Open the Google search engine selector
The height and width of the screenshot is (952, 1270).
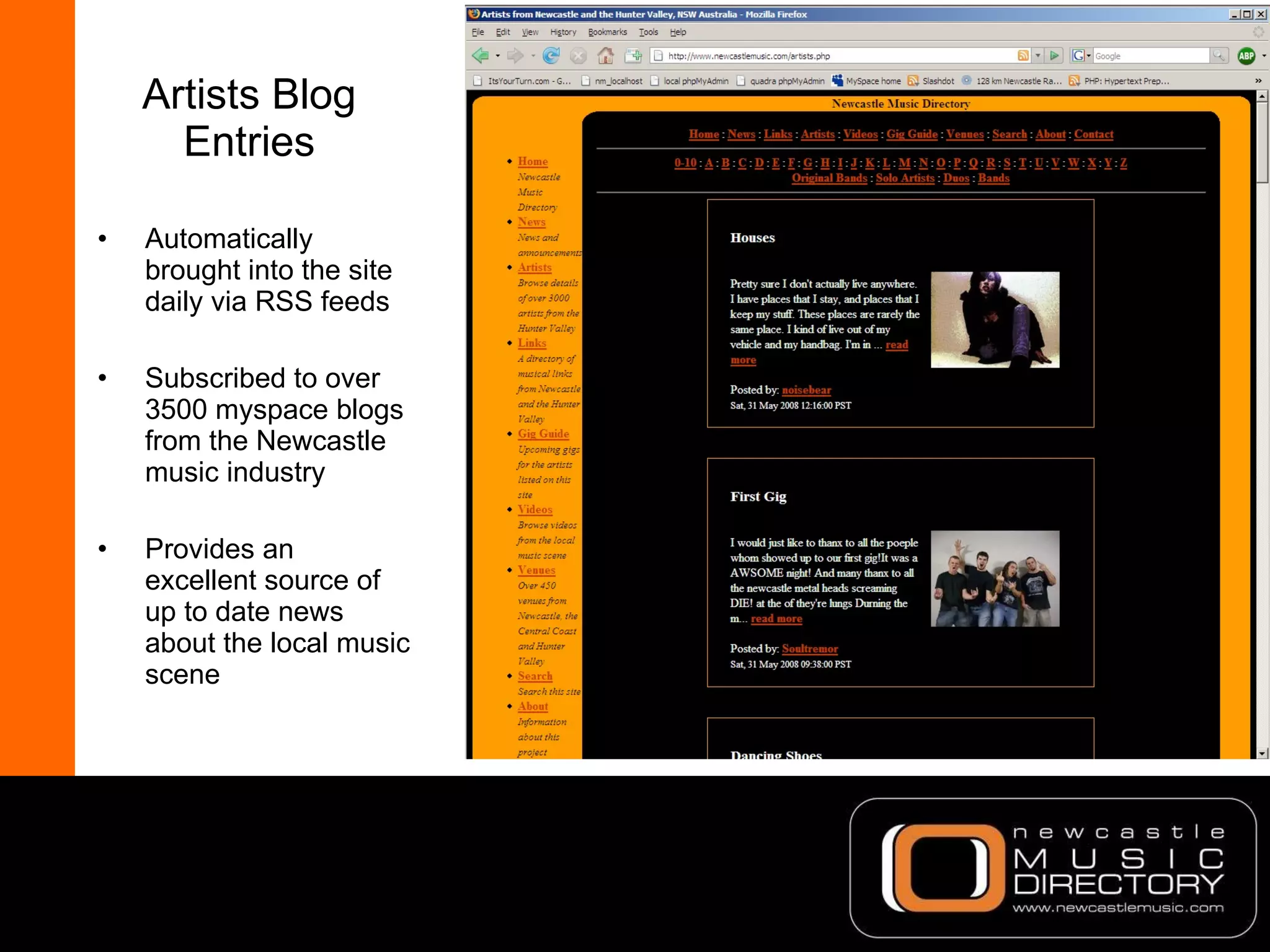[1081, 56]
